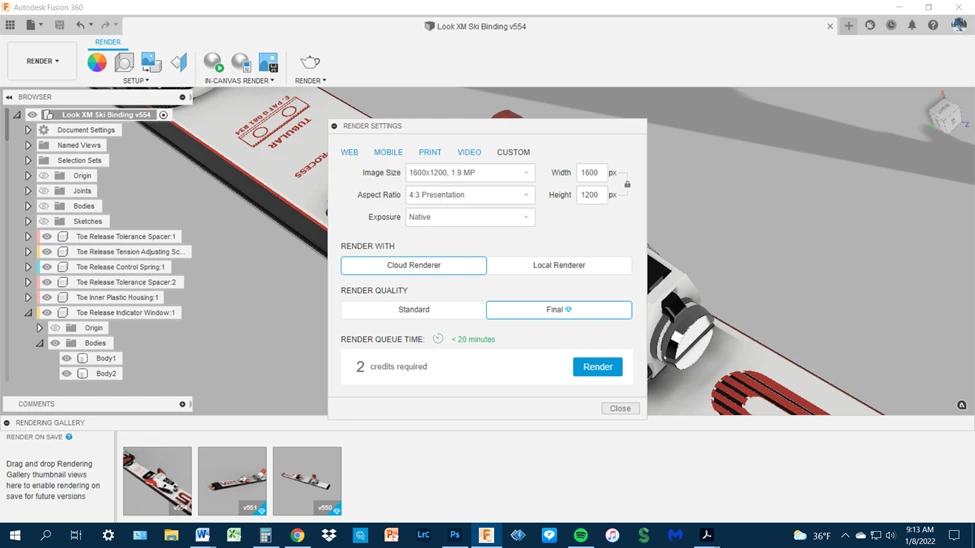
Task: Open the Decal tool
Action: click(151, 62)
